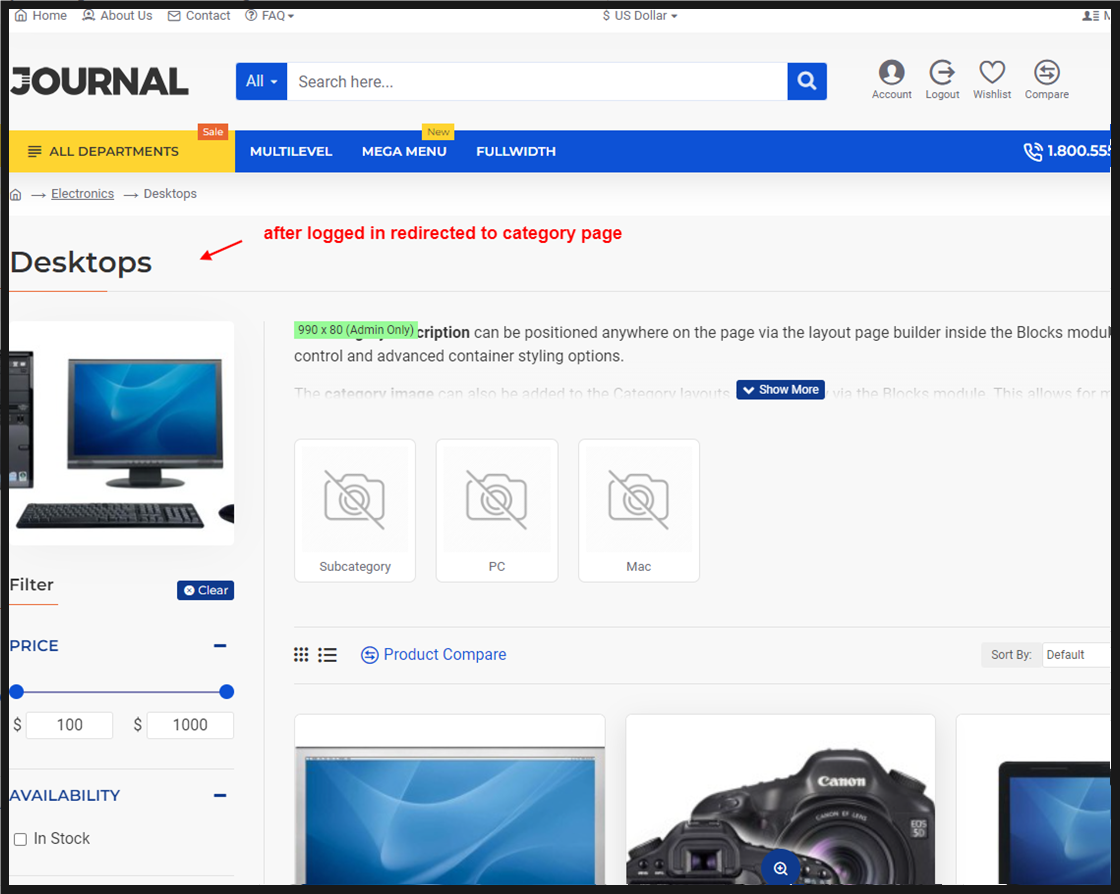This screenshot has width=1120, height=894.
Task: Enable the In Stock filter
Action: tap(19, 838)
